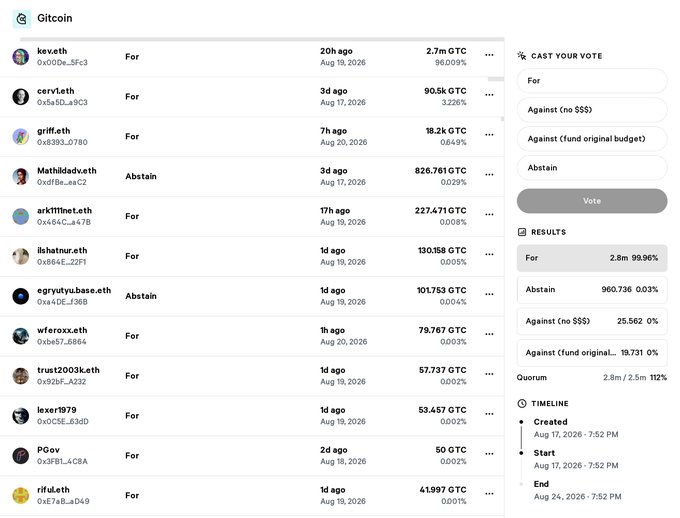Open PGov avatar
This screenshot has height=518, width=680.
20,456
